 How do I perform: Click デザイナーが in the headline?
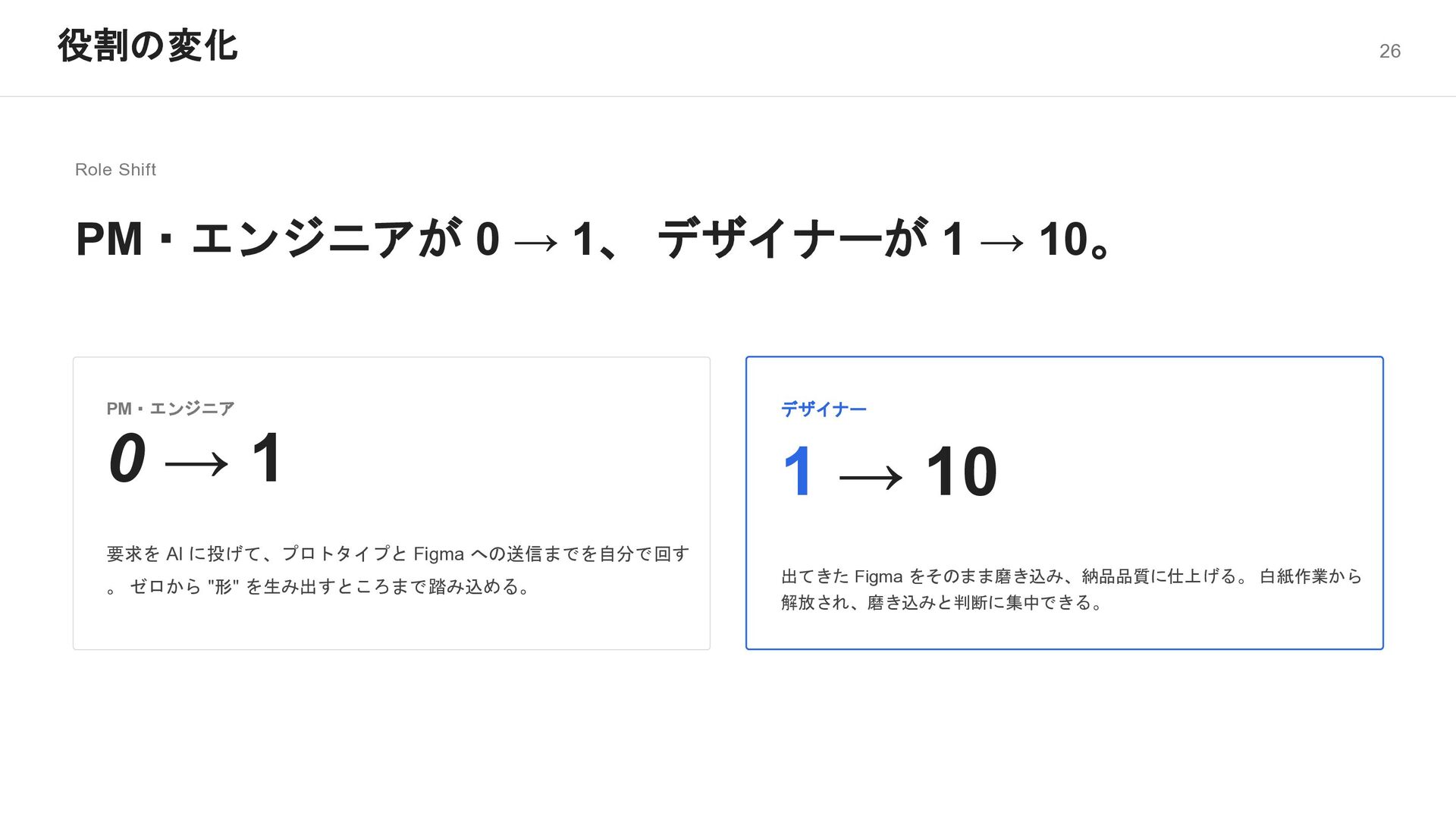792,239
